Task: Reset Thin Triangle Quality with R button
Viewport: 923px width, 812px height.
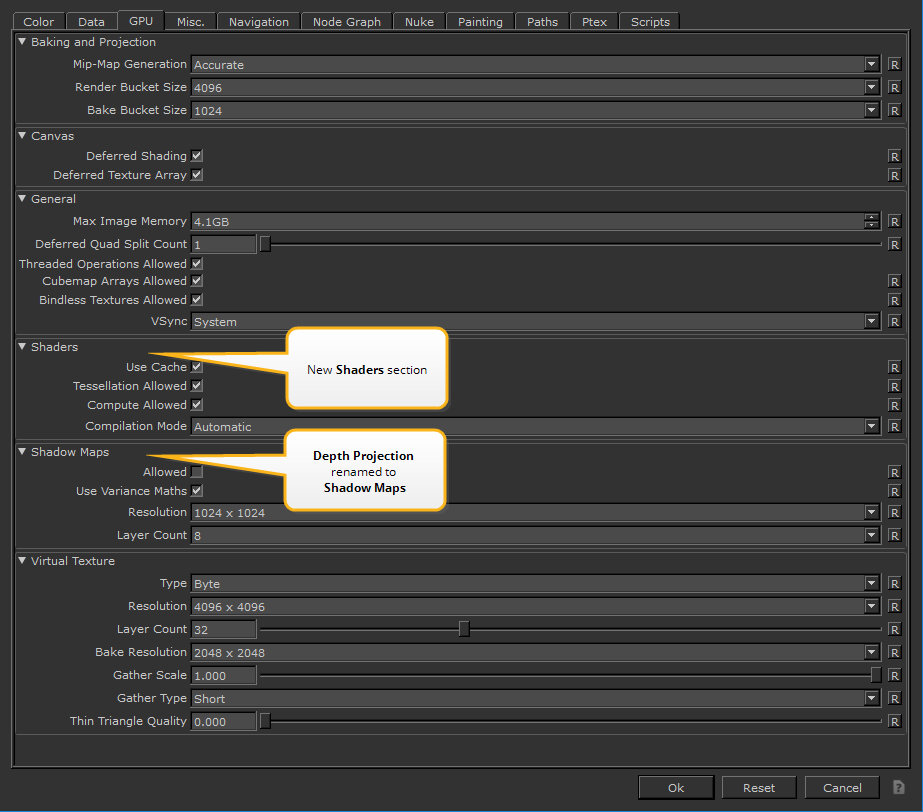Action: point(895,721)
